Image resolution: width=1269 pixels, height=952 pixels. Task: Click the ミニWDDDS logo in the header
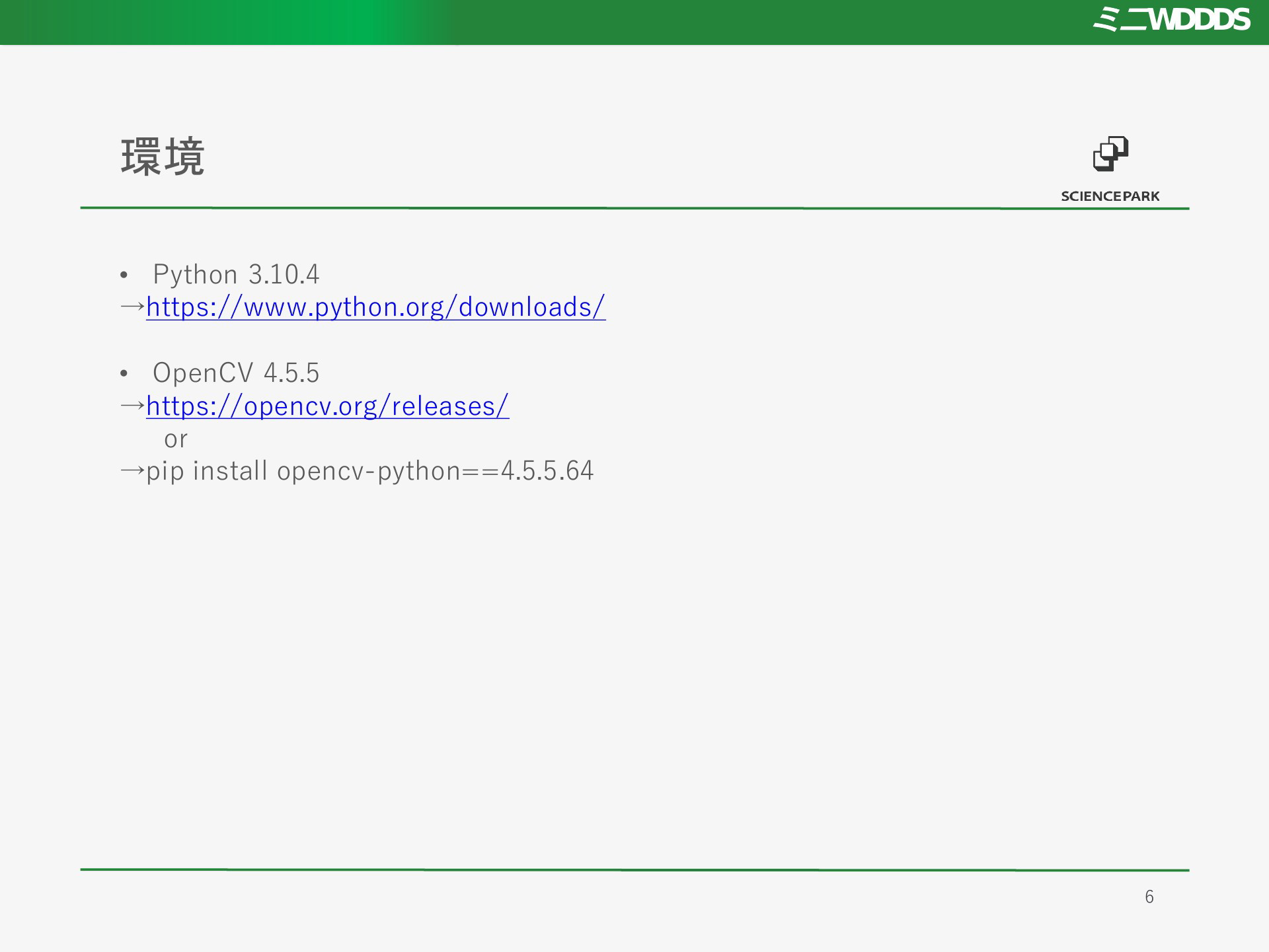pos(1171,19)
